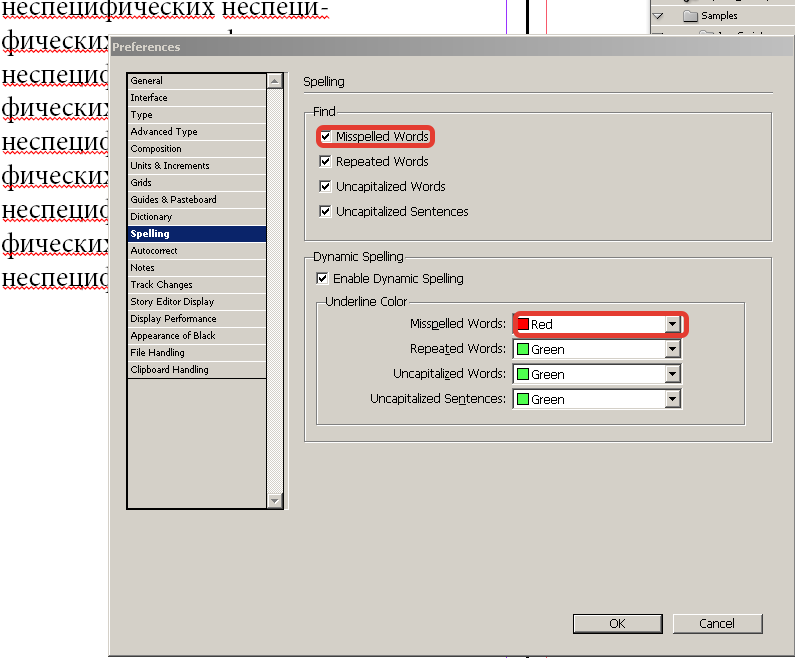The width and height of the screenshot is (795, 658).
Task: Disable Uncapitalized Sentences checkbox
Action: coord(326,211)
